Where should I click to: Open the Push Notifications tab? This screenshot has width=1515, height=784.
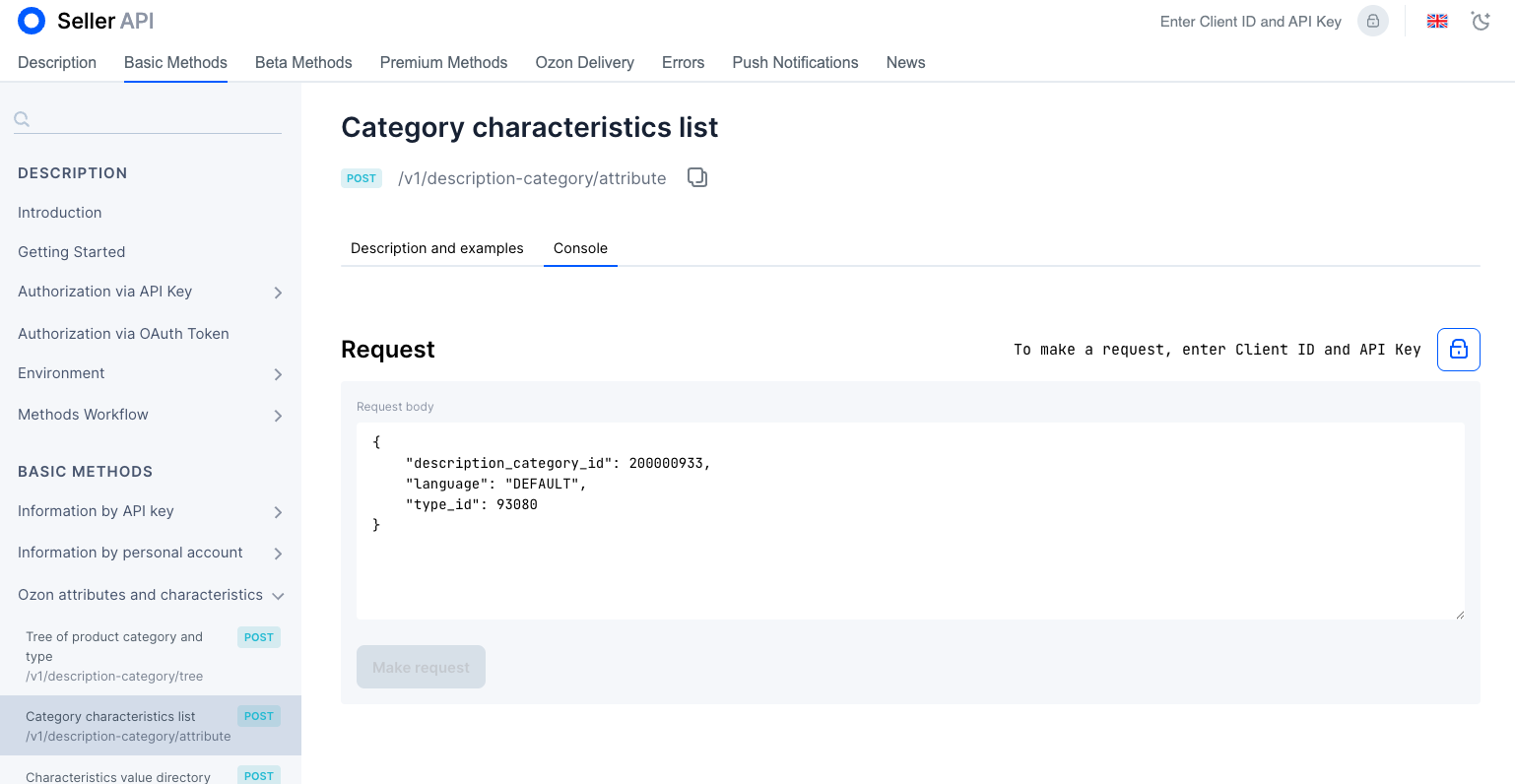[x=795, y=62]
